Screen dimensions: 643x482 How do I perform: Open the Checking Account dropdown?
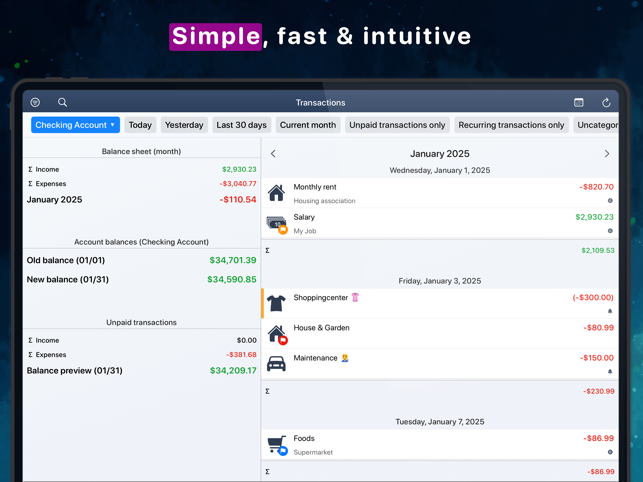(75, 125)
